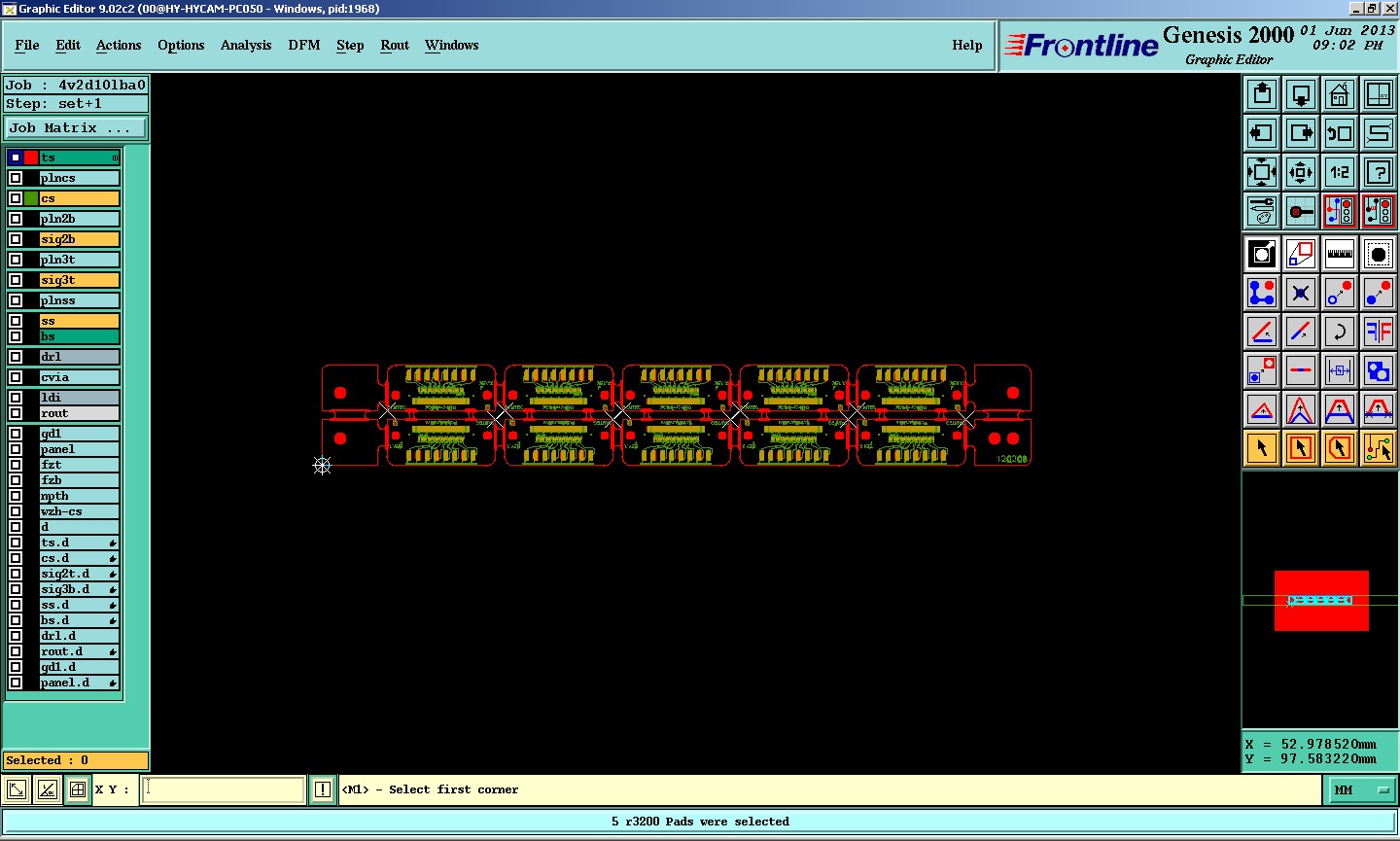Open the Rout menu
The width and height of the screenshot is (1400, 841).
tap(395, 45)
